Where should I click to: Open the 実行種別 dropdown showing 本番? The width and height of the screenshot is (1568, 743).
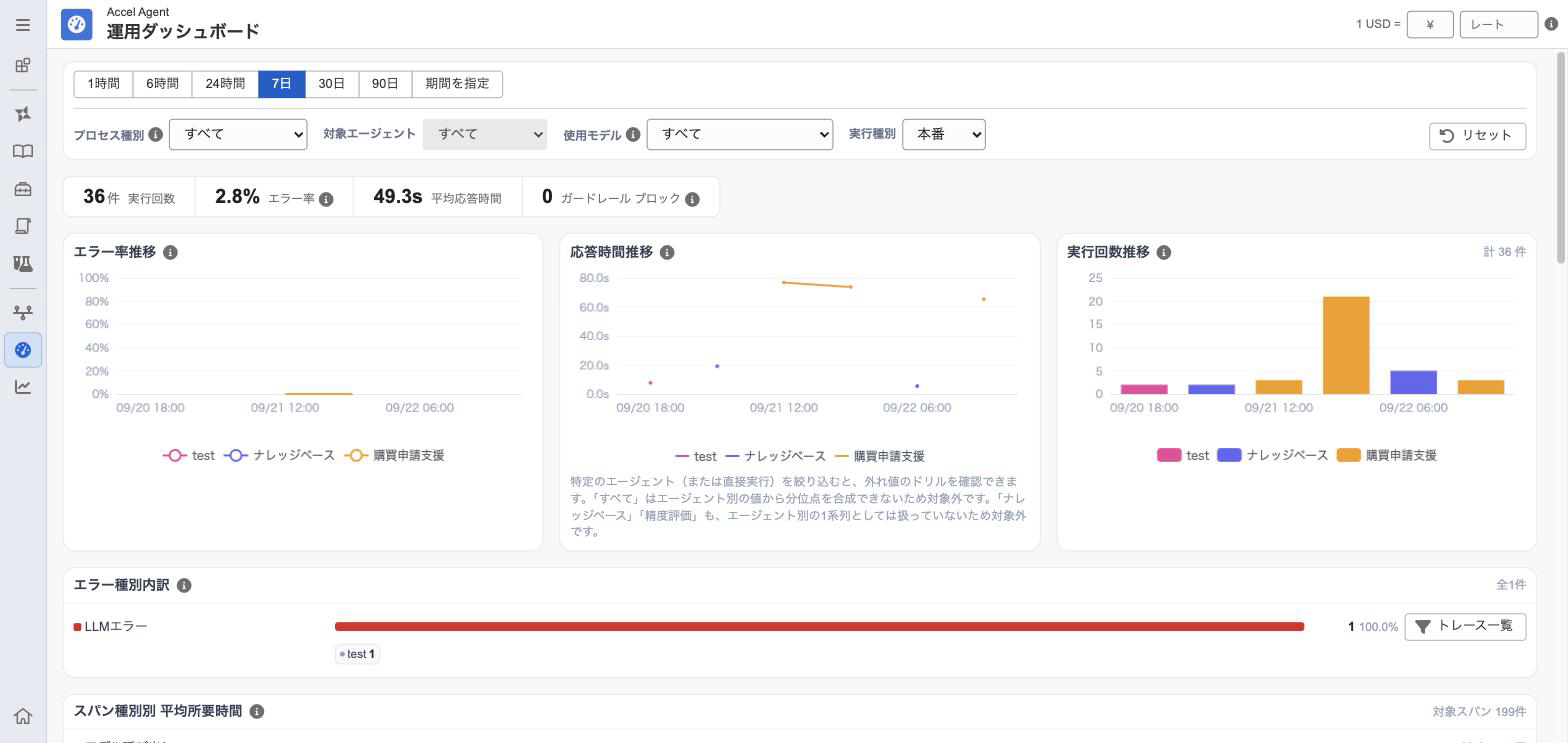coord(944,134)
